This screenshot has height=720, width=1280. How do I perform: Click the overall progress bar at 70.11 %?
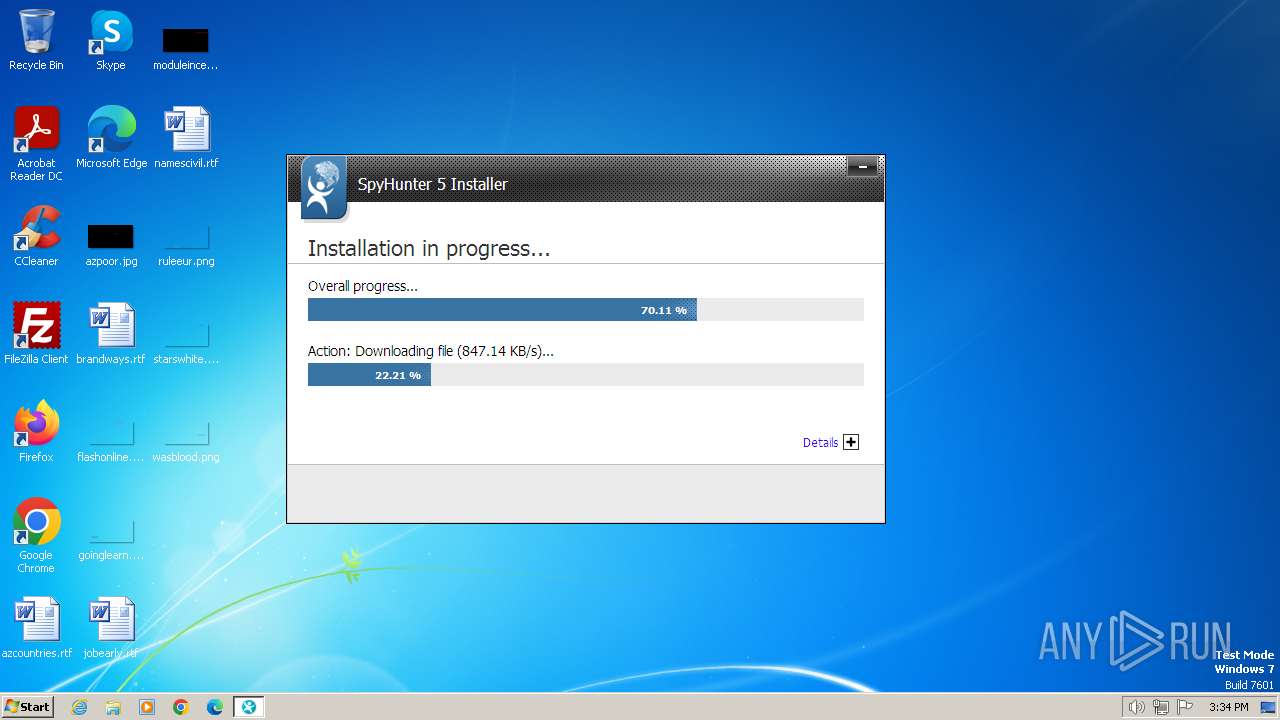pyautogui.click(x=585, y=310)
